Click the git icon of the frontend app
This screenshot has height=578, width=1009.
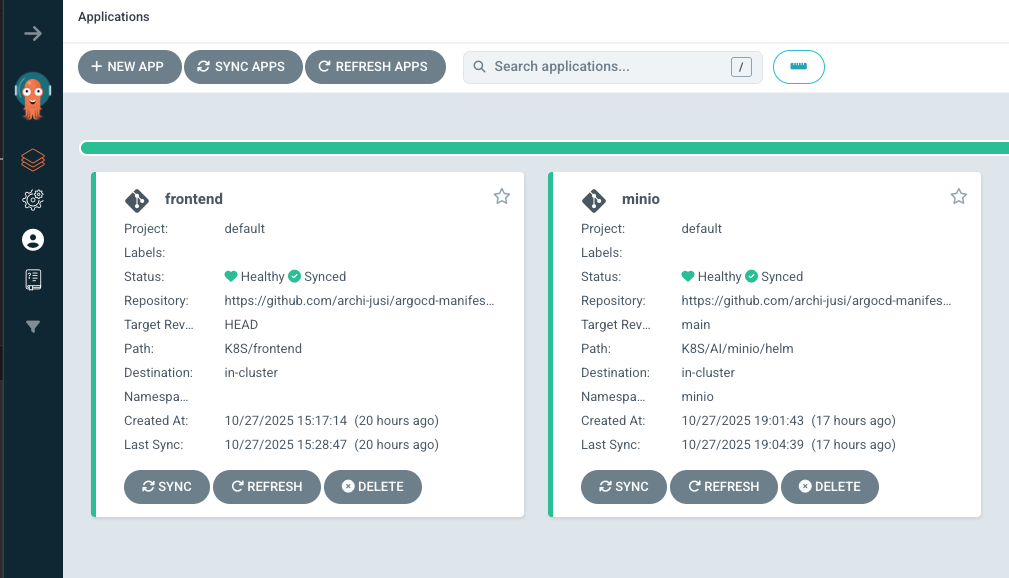137,200
